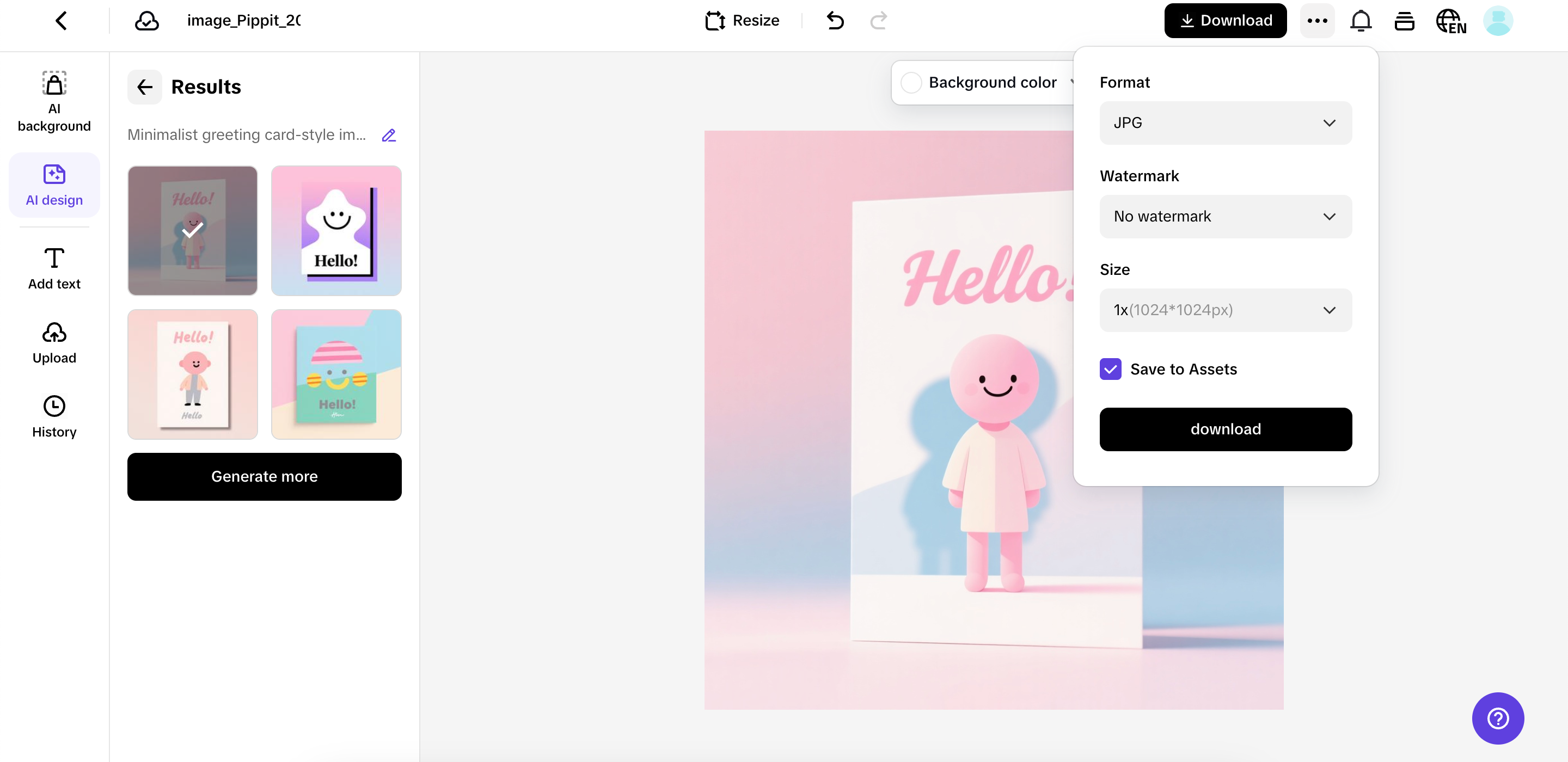1568x762 pixels.
Task: Click the undo arrow icon
Action: pyautogui.click(x=835, y=21)
